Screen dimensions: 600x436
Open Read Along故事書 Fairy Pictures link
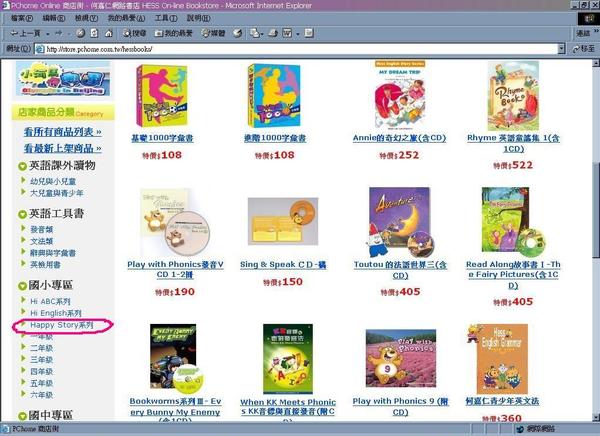point(513,275)
